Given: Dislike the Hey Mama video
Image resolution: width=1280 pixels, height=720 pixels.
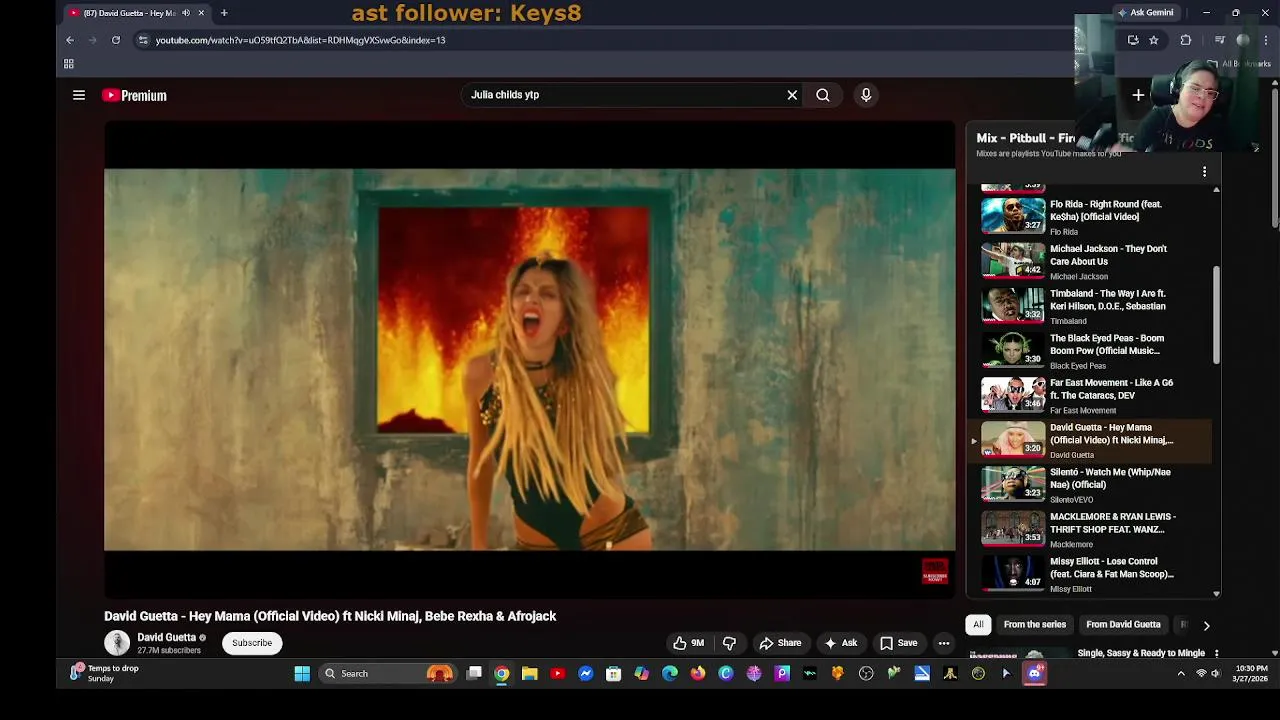Looking at the screenshot, I should coord(729,643).
